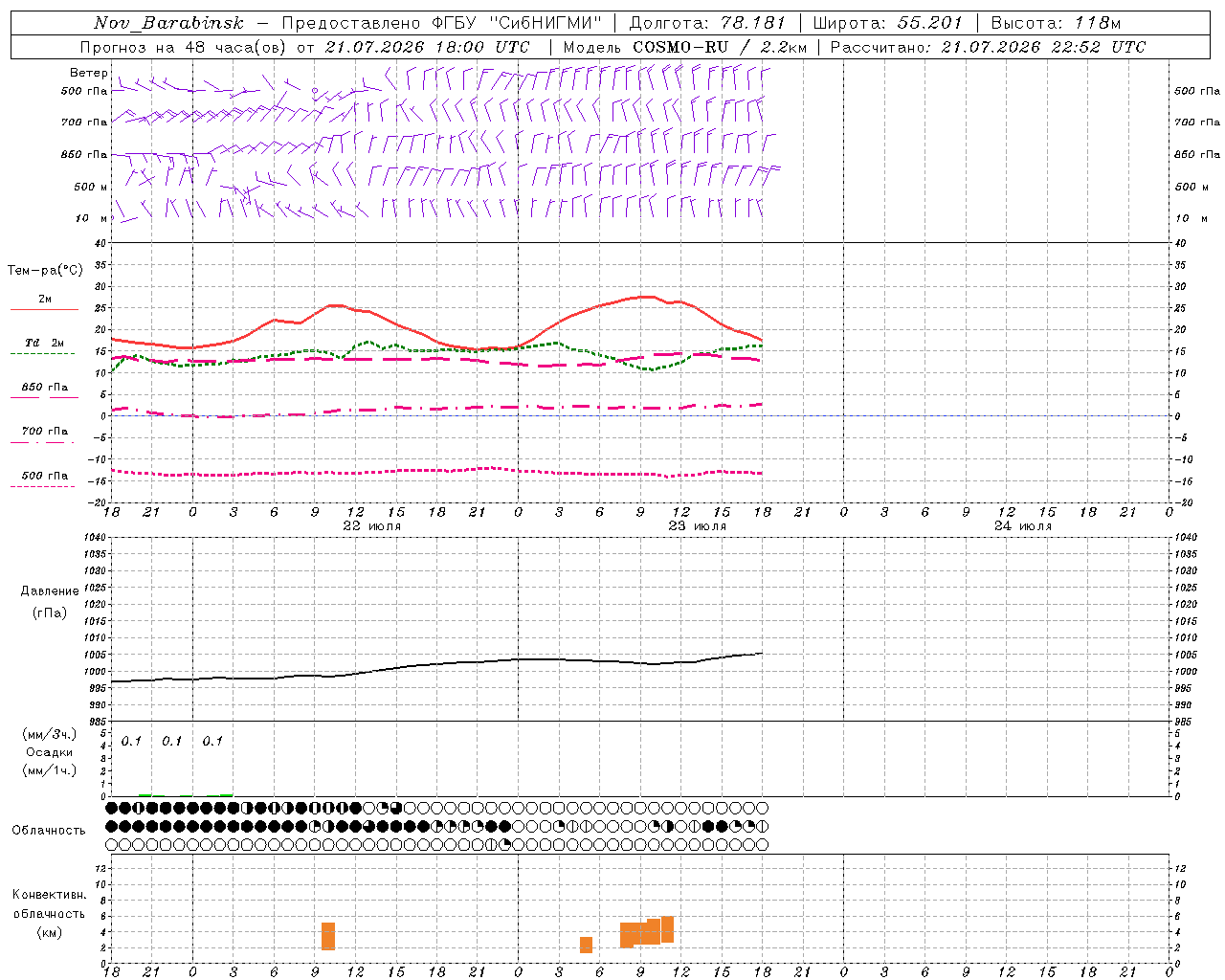Click the tallest orange convective cloud bar
Viewport: 1225px width, 980px height.
click(667, 929)
